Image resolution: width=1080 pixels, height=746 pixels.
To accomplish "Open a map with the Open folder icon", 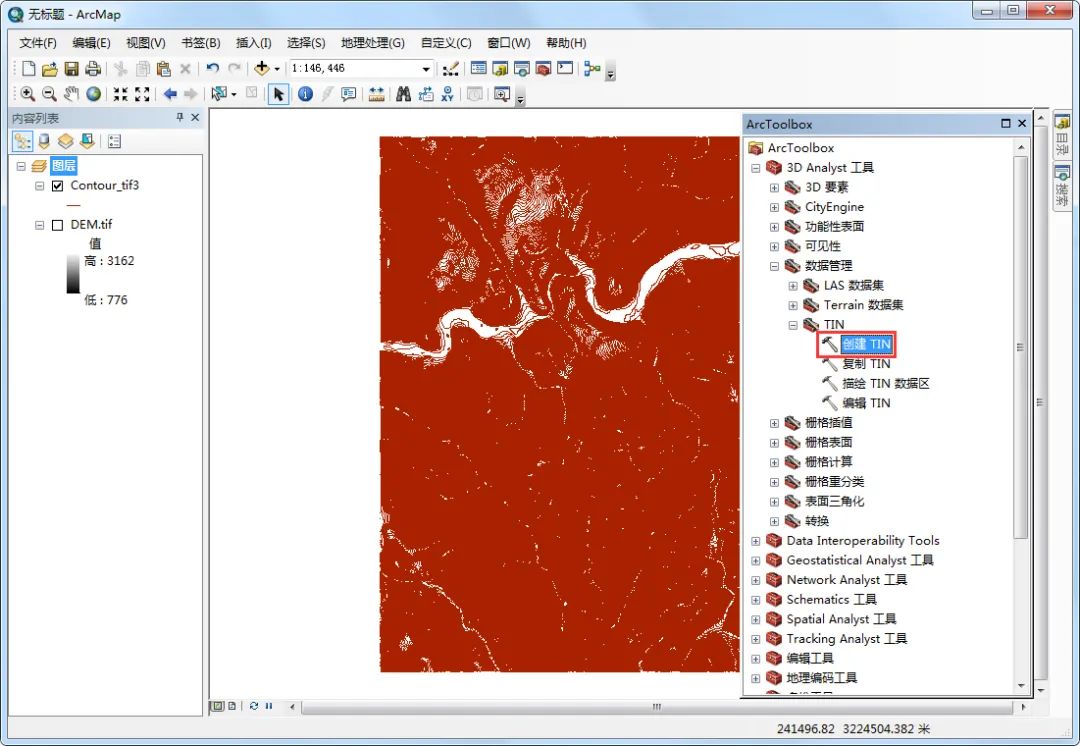I will point(50,68).
